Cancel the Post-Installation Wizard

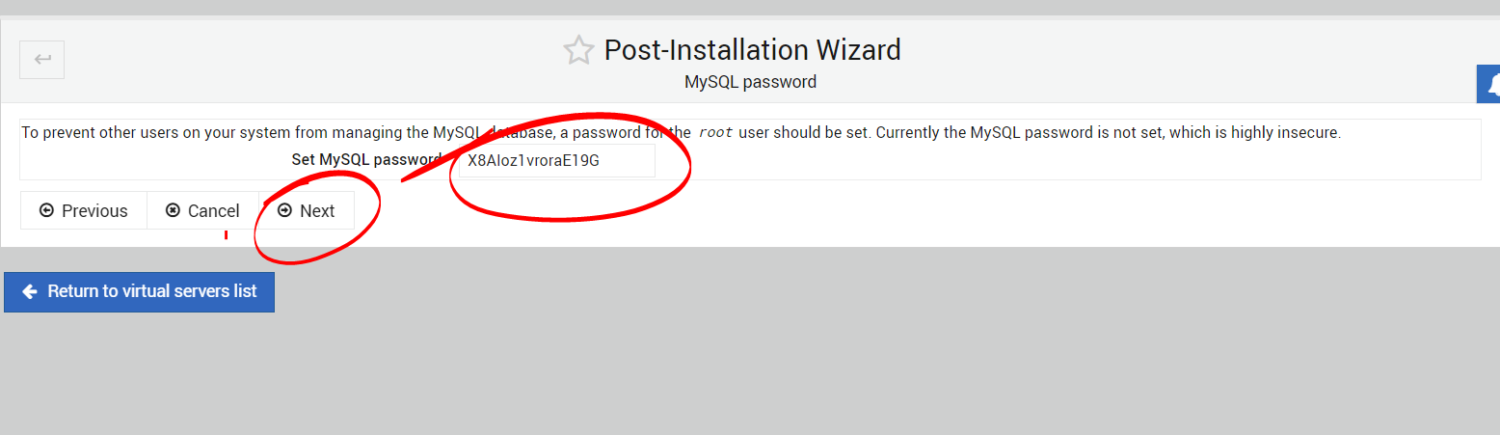[203, 211]
